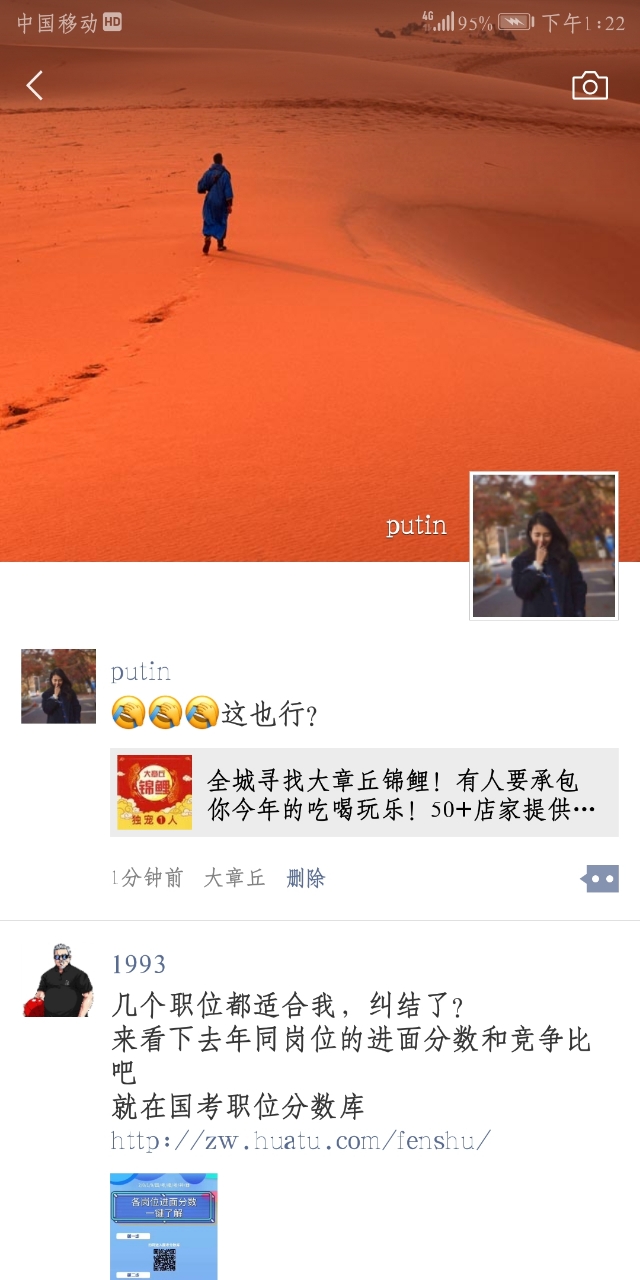Viewport: 640px width, 1280px height.
Task: Open the 大章丘 location tag
Action: [235, 878]
